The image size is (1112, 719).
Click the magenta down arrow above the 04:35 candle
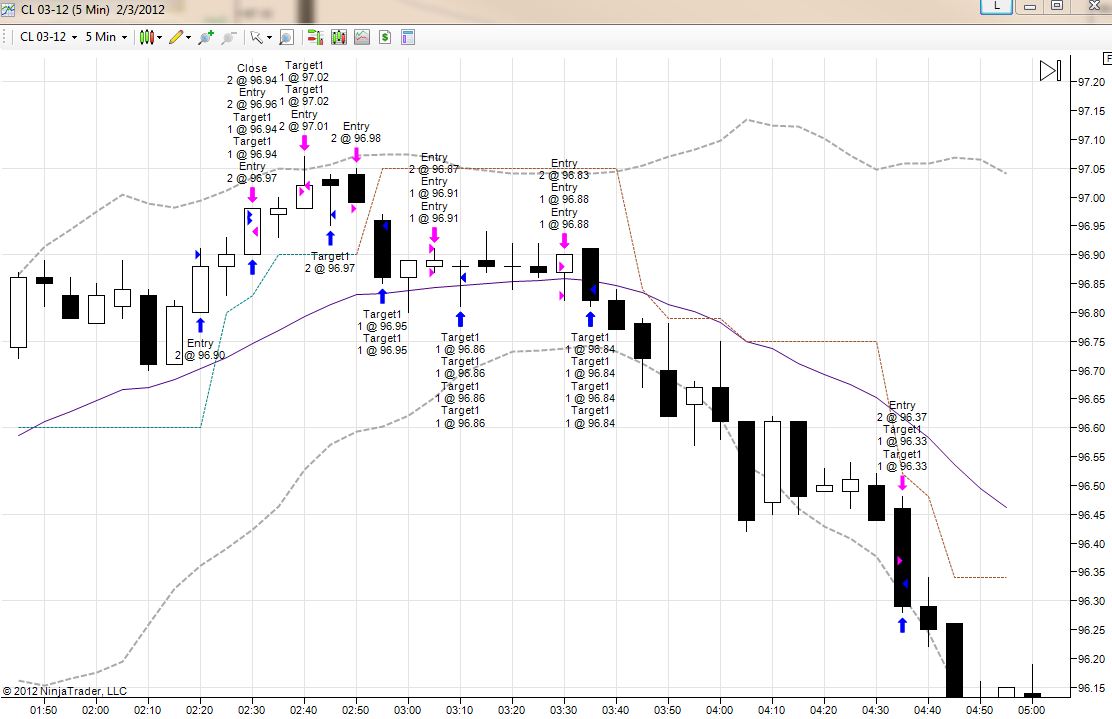point(902,483)
